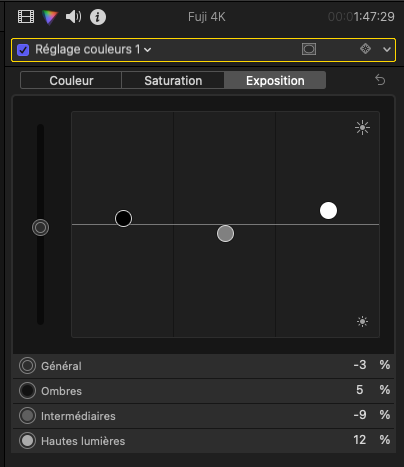Switch to the Saturation tab
This screenshot has width=404, height=467.
coord(173,80)
